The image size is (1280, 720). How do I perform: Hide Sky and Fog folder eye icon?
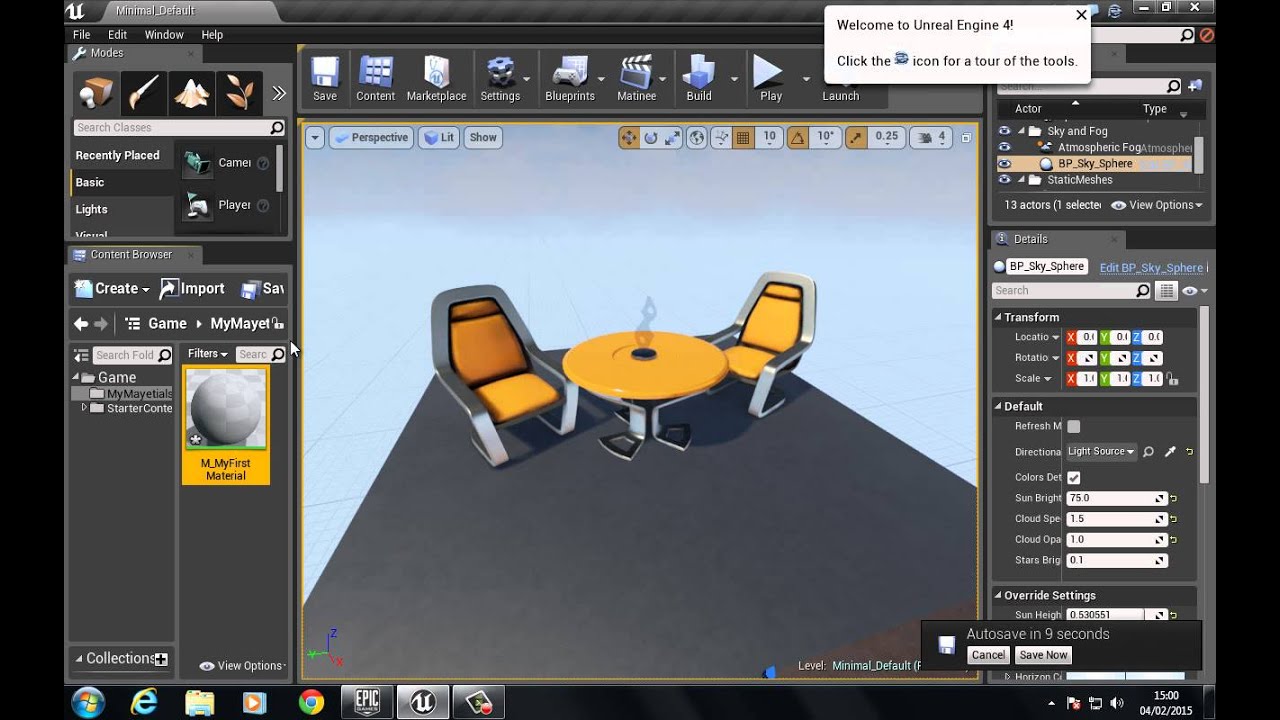[x=1005, y=131]
